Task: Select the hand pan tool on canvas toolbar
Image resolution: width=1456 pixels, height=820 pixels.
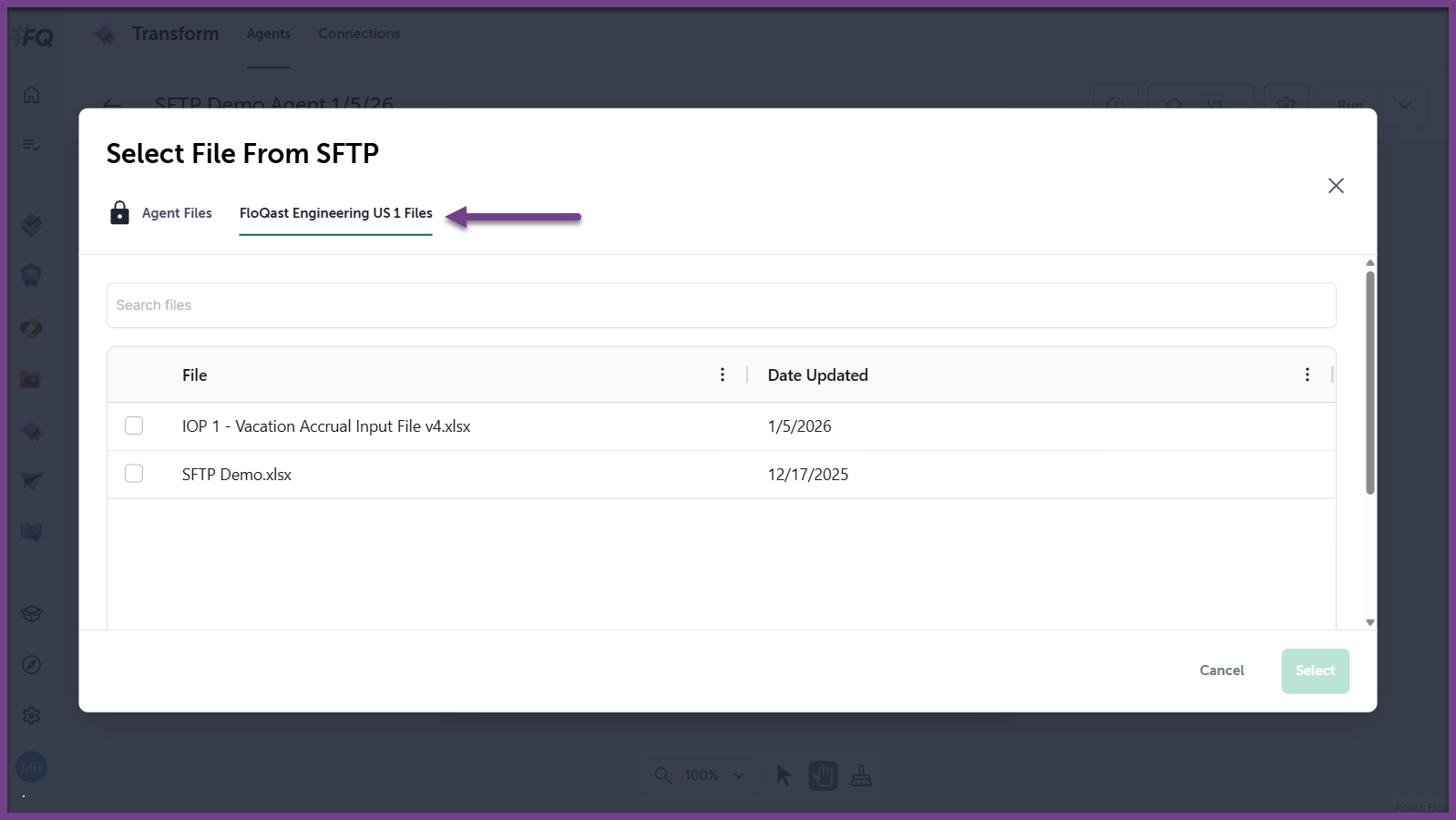Action: tap(822, 775)
